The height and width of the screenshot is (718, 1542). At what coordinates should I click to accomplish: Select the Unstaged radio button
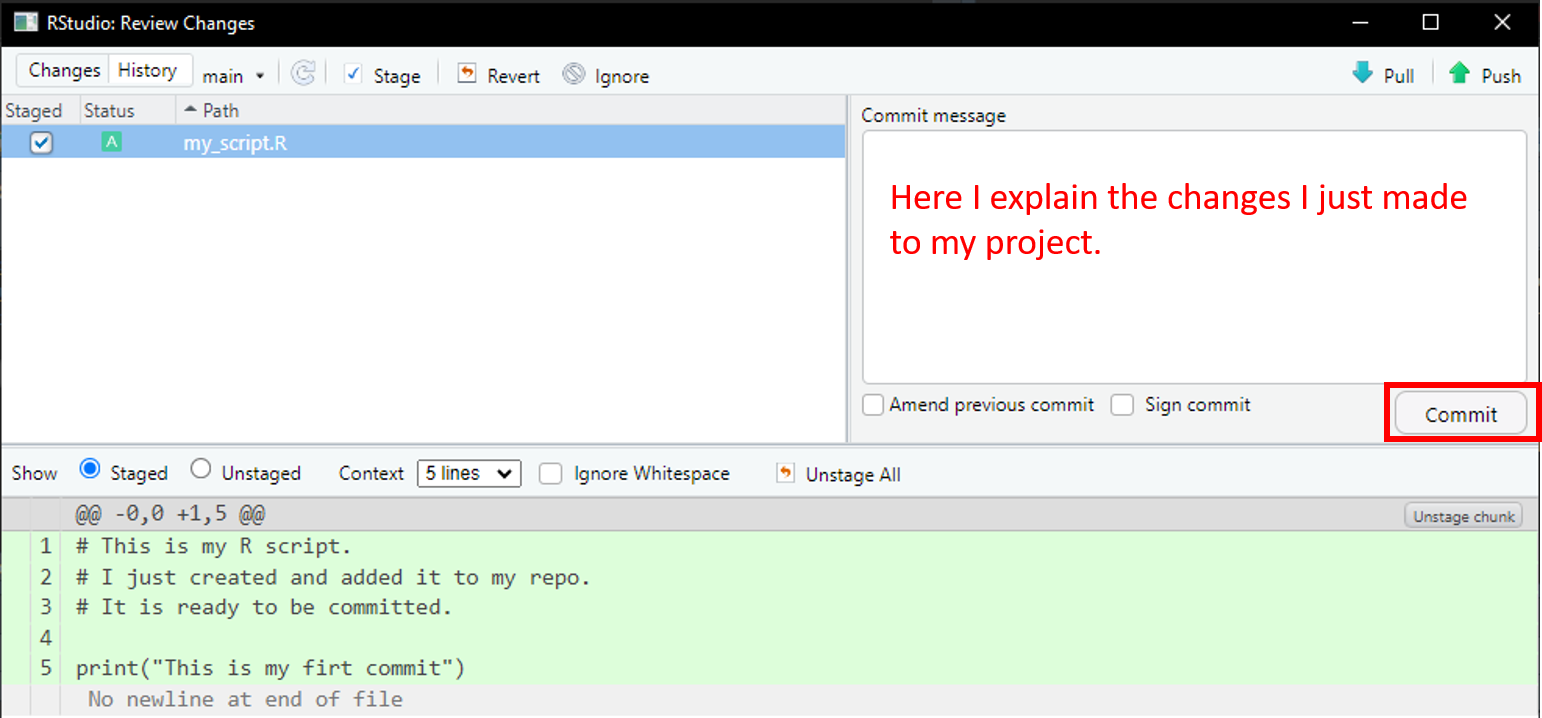click(201, 469)
